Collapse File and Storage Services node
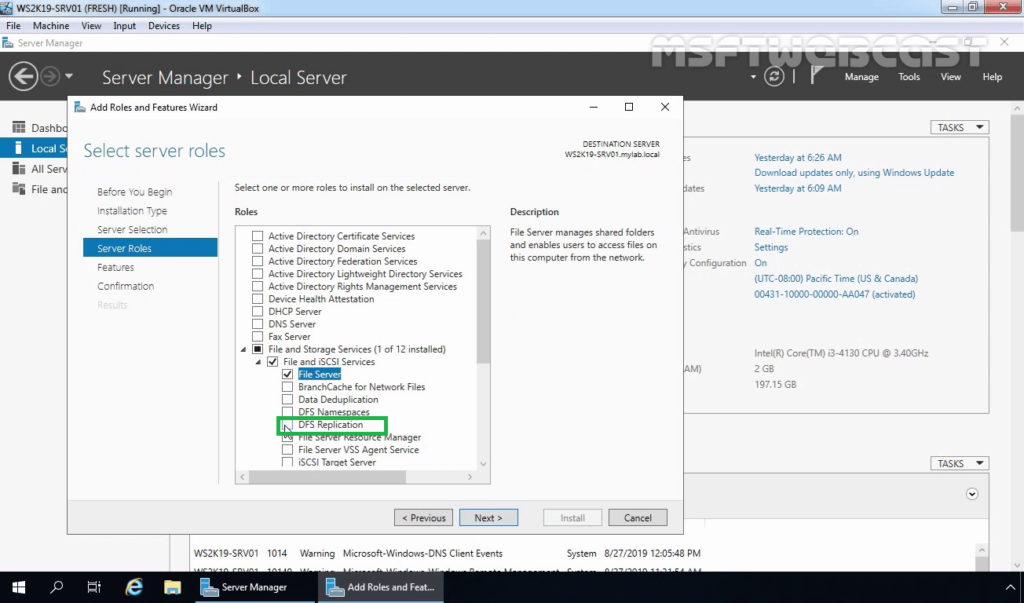 [243, 350]
